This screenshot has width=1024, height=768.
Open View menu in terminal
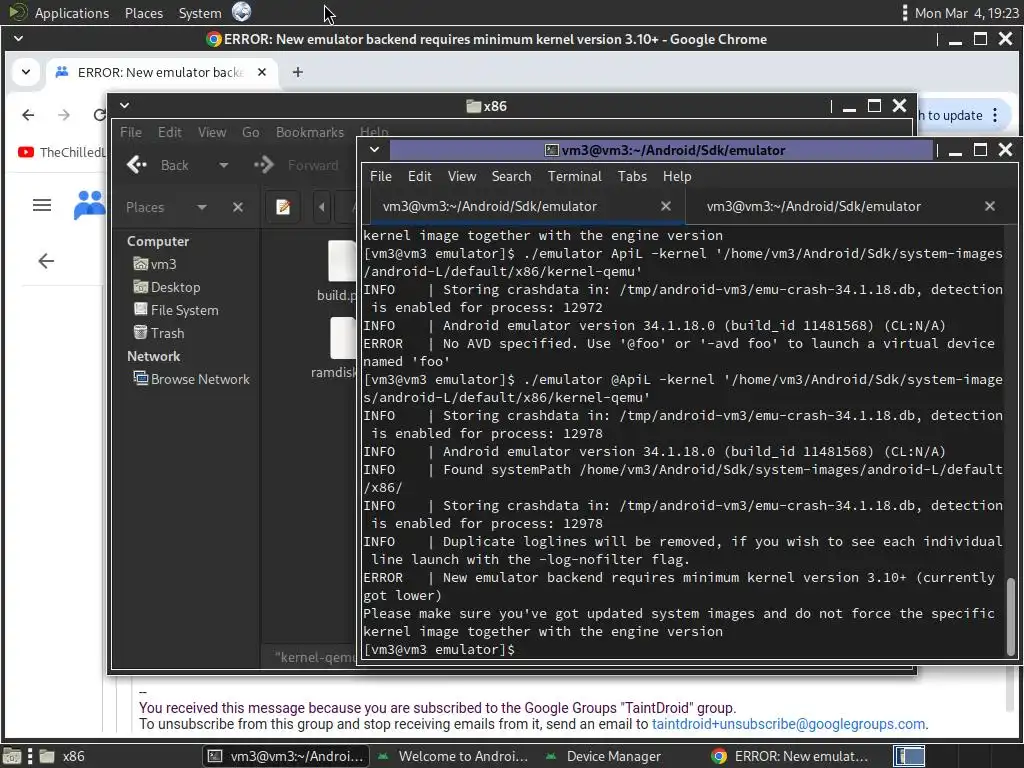(x=462, y=176)
